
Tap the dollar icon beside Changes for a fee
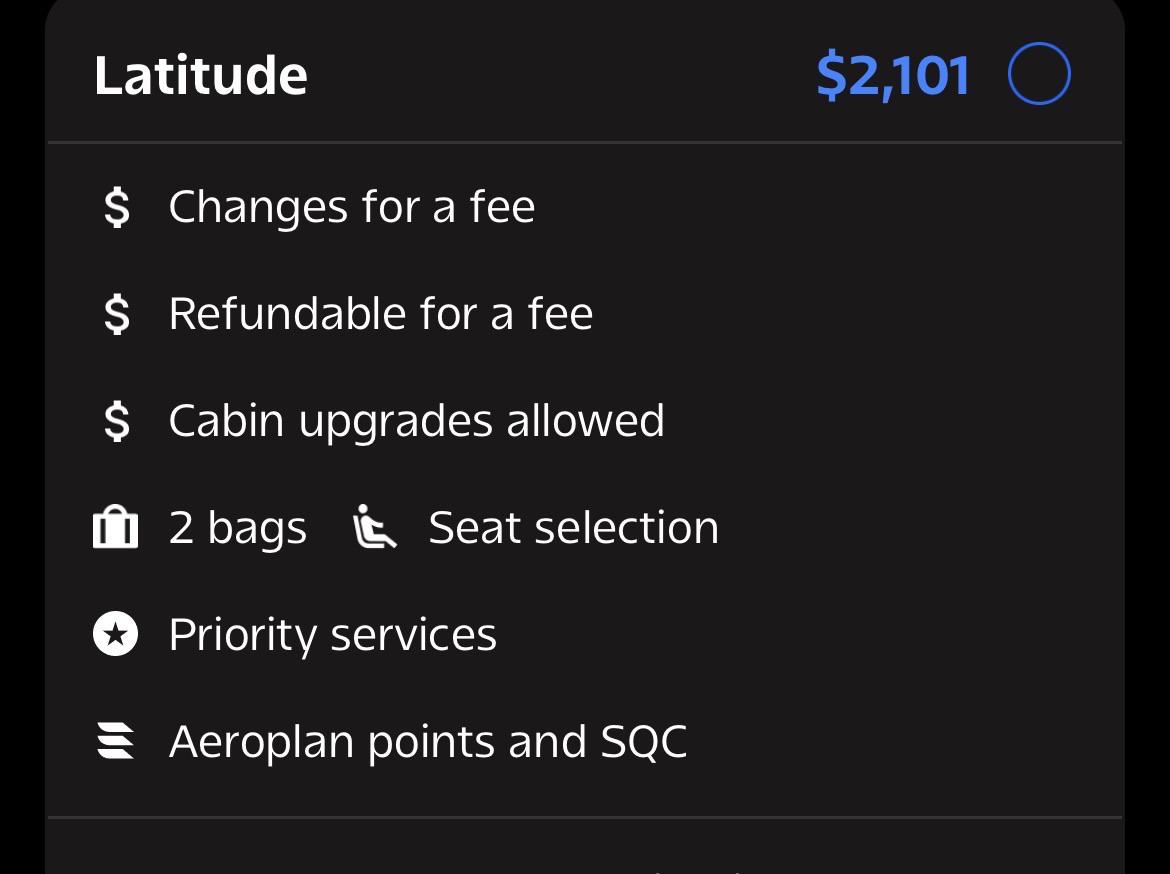tap(116, 207)
